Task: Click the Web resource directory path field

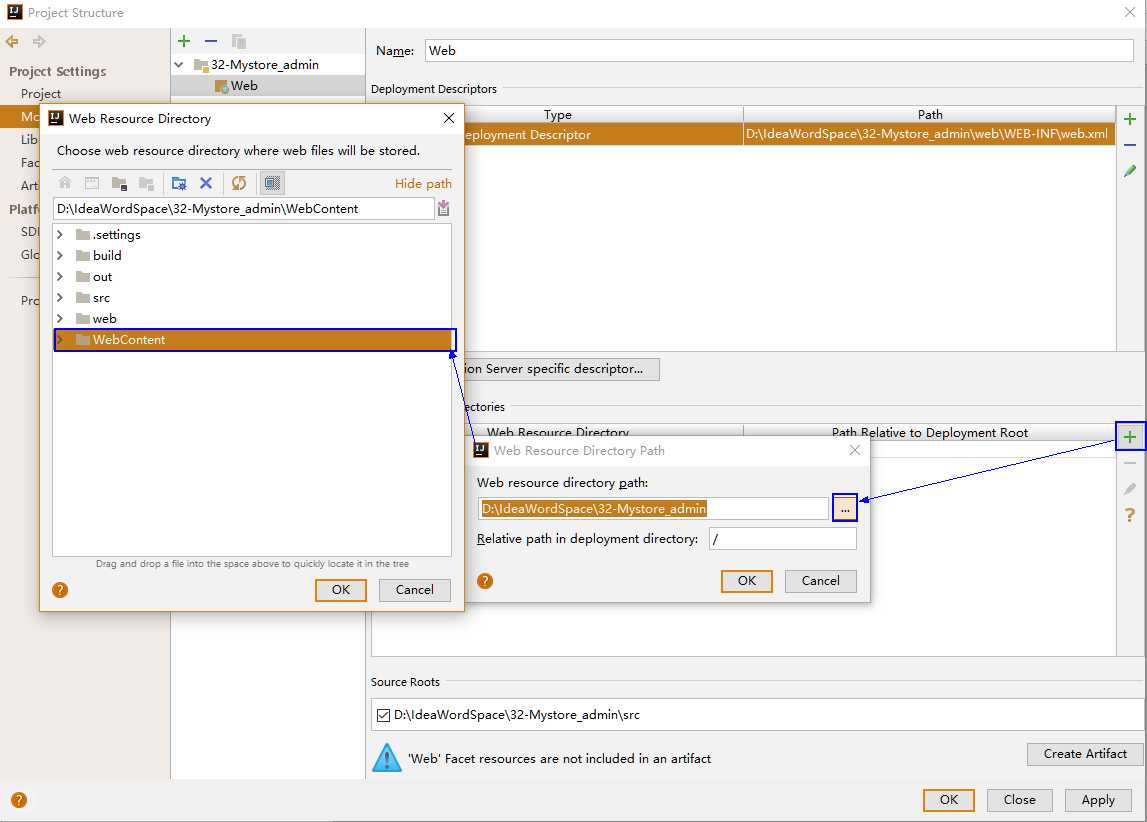Action: click(654, 508)
